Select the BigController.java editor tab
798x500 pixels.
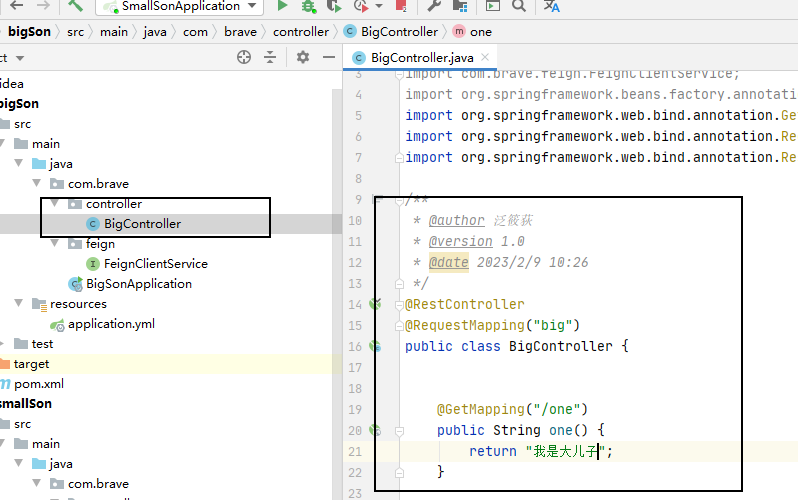420,58
